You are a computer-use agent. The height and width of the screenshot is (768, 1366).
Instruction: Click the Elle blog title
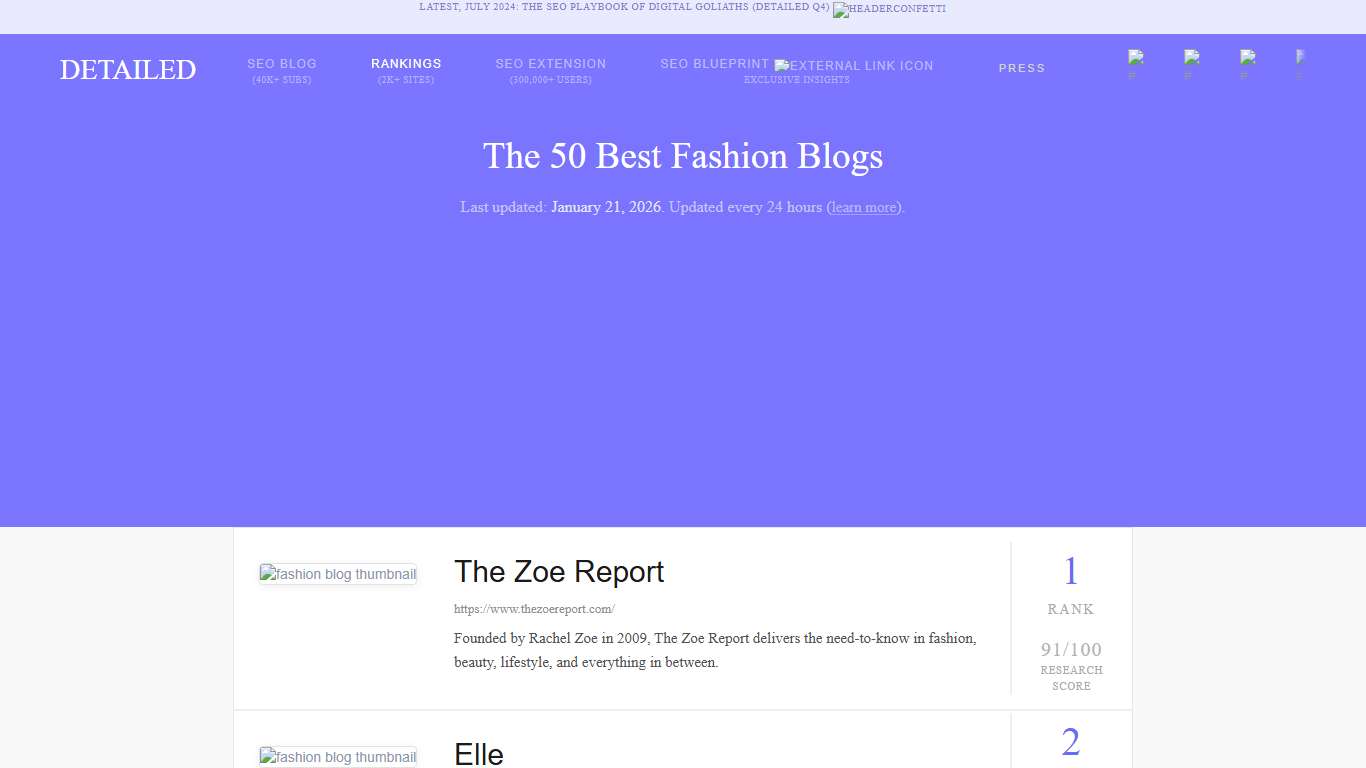[x=478, y=753]
